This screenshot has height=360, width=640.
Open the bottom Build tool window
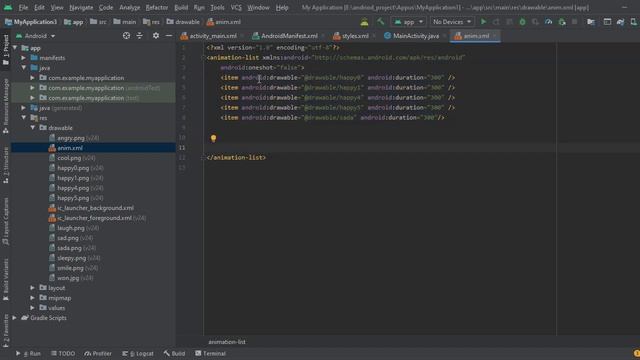coord(174,353)
